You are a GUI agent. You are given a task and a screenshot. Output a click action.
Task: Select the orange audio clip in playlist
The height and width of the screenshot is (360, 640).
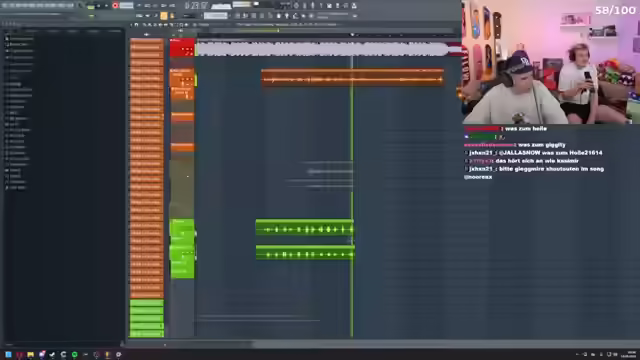point(352,78)
